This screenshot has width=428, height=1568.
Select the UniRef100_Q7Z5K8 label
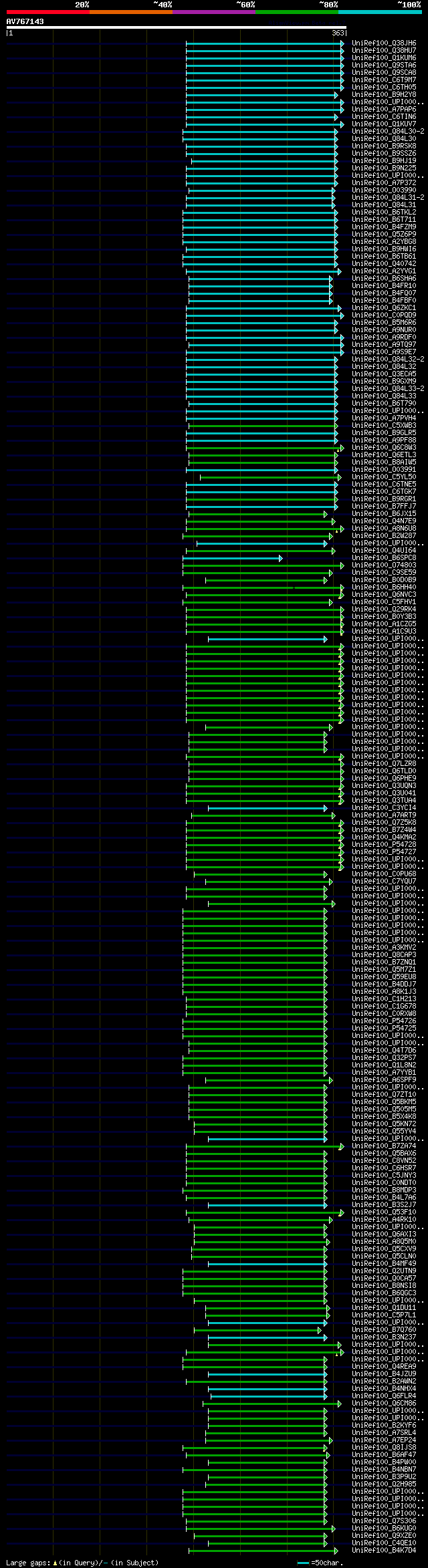384,823
